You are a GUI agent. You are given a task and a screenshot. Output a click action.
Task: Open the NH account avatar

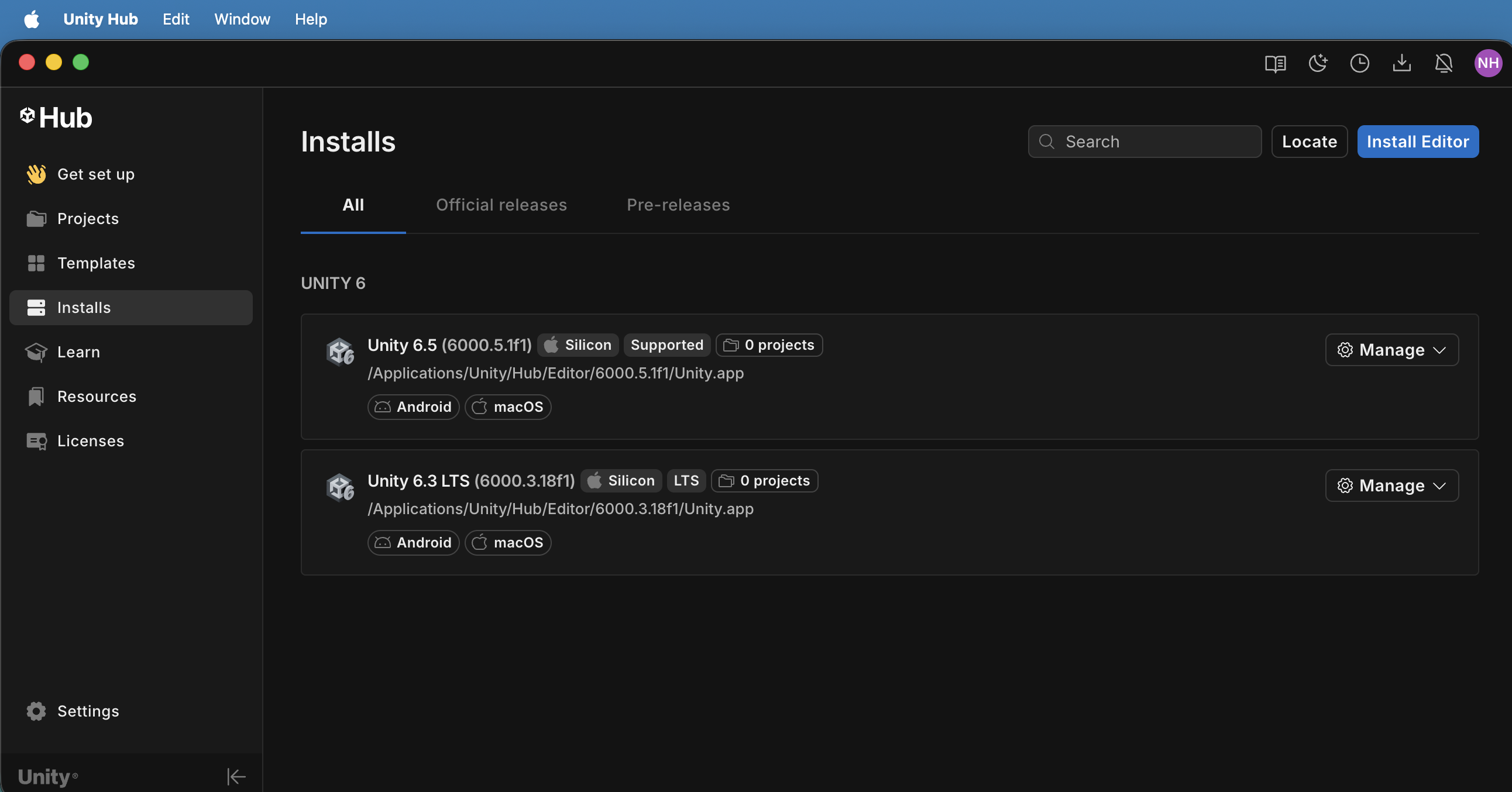click(x=1488, y=63)
